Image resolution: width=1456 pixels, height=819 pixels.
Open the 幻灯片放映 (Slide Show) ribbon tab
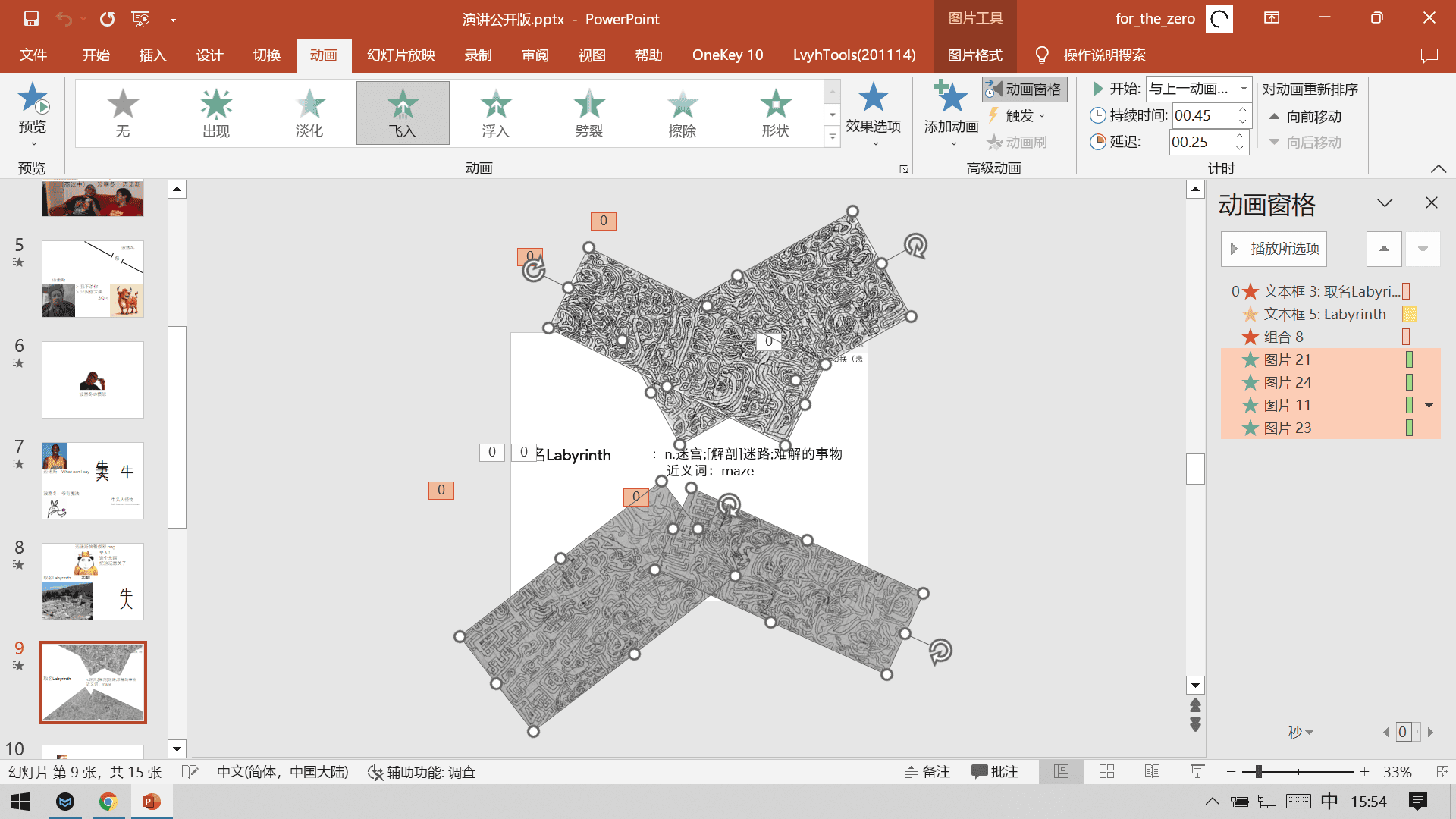click(400, 55)
